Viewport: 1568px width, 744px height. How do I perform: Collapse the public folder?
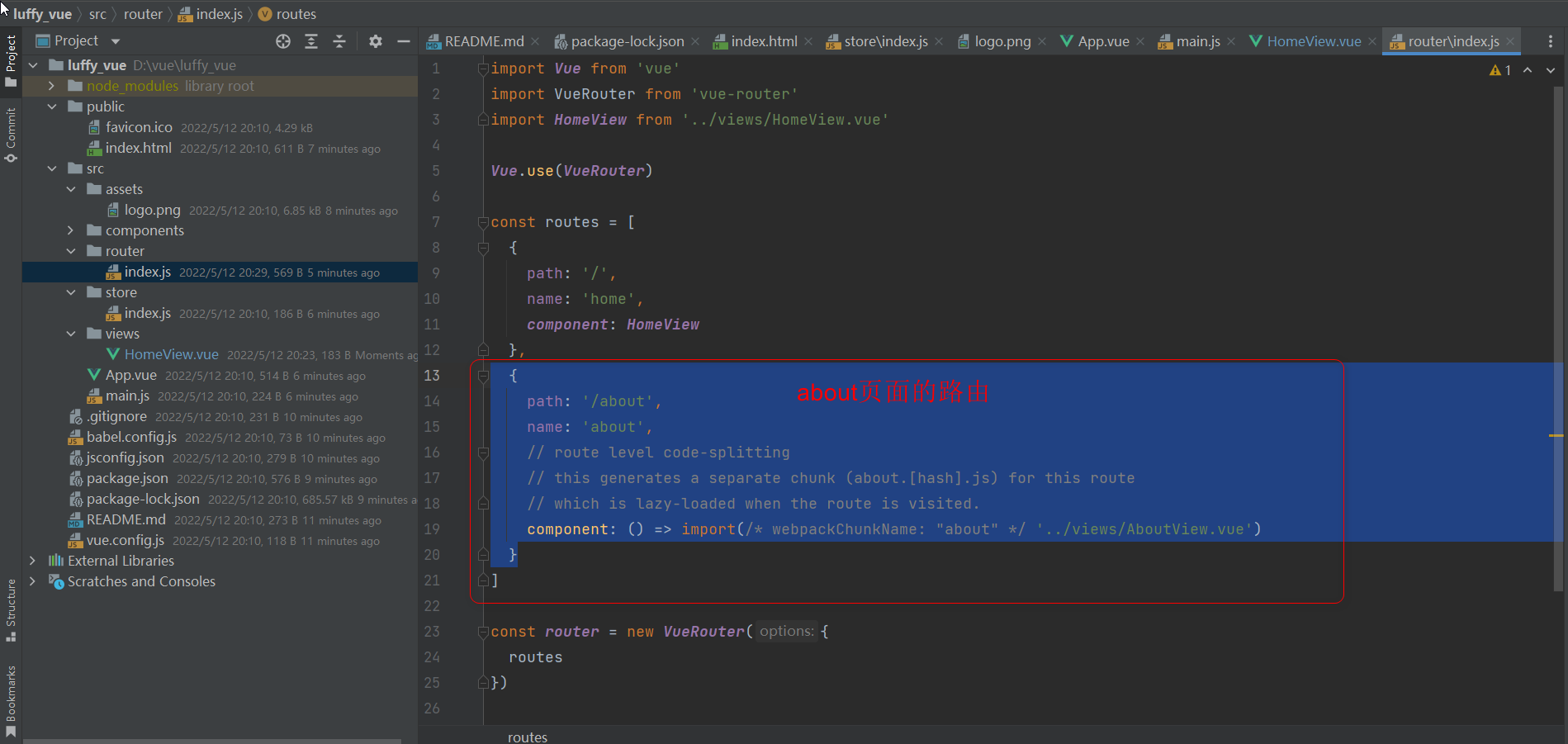(52, 107)
